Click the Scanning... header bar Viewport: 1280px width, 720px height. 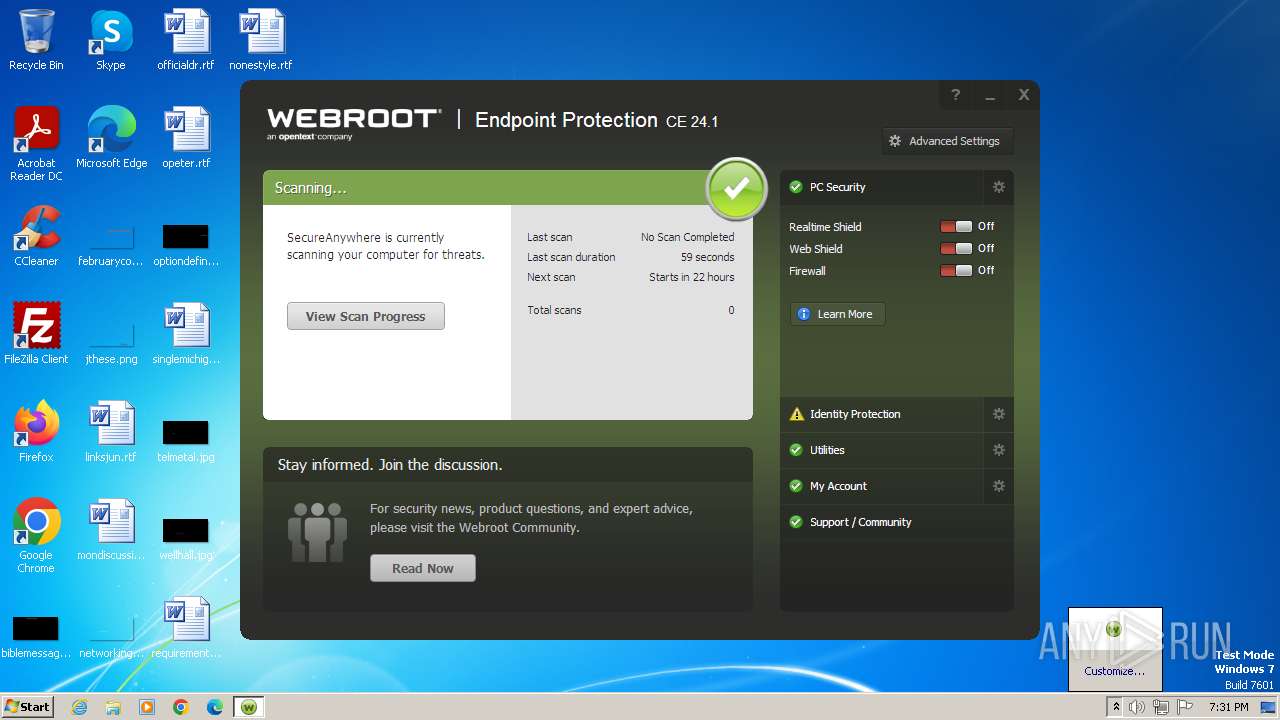pyautogui.click(x=484, y=188)
